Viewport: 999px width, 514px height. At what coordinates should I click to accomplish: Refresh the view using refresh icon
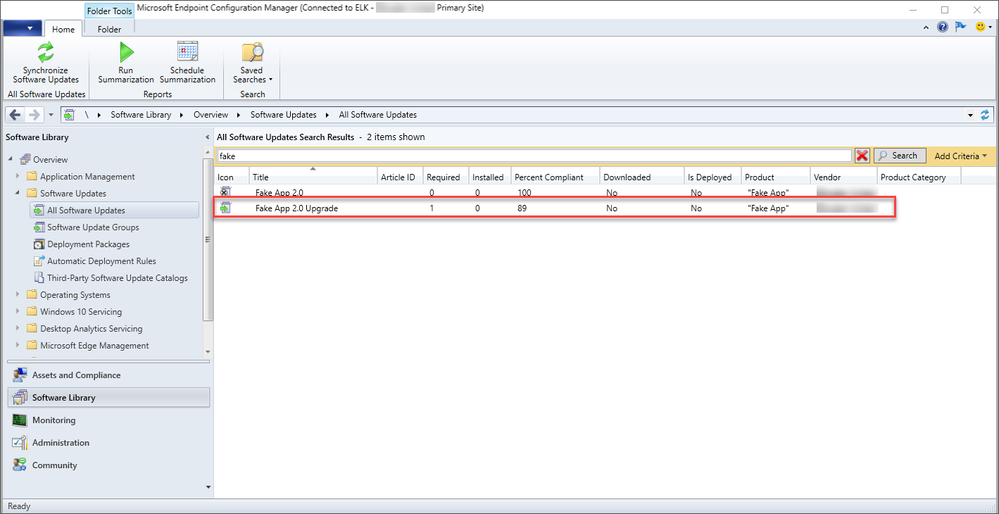tap(986, 115)
